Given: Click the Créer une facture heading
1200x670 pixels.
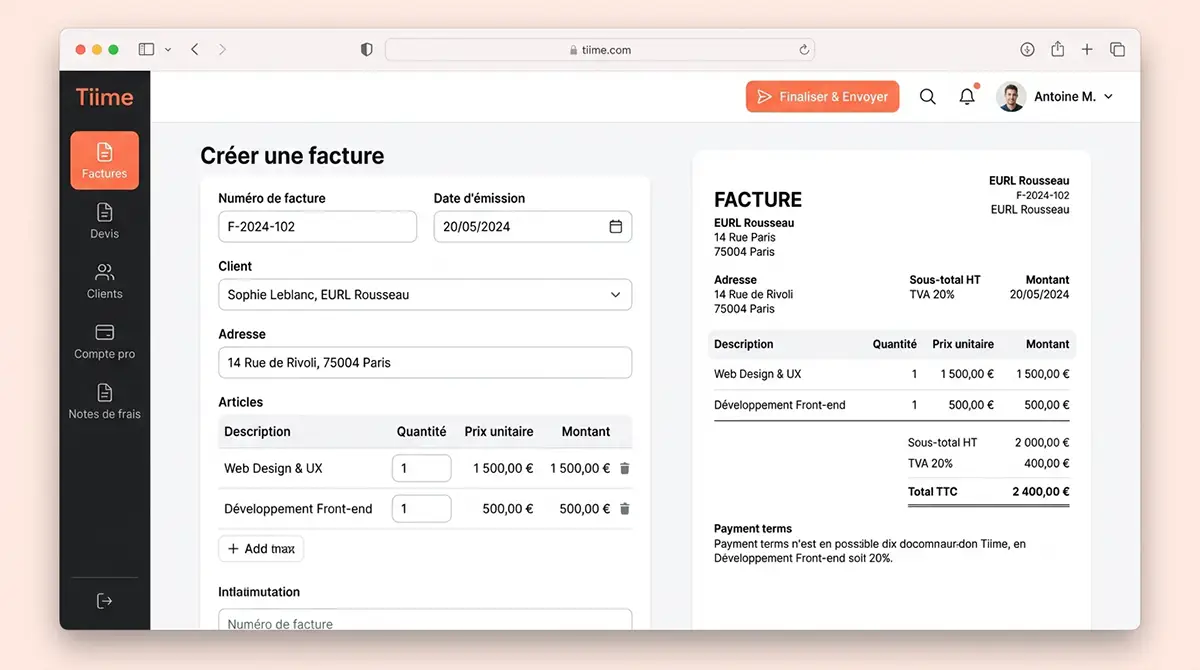Looking at the screenshot, I should (x=292, y=156).
